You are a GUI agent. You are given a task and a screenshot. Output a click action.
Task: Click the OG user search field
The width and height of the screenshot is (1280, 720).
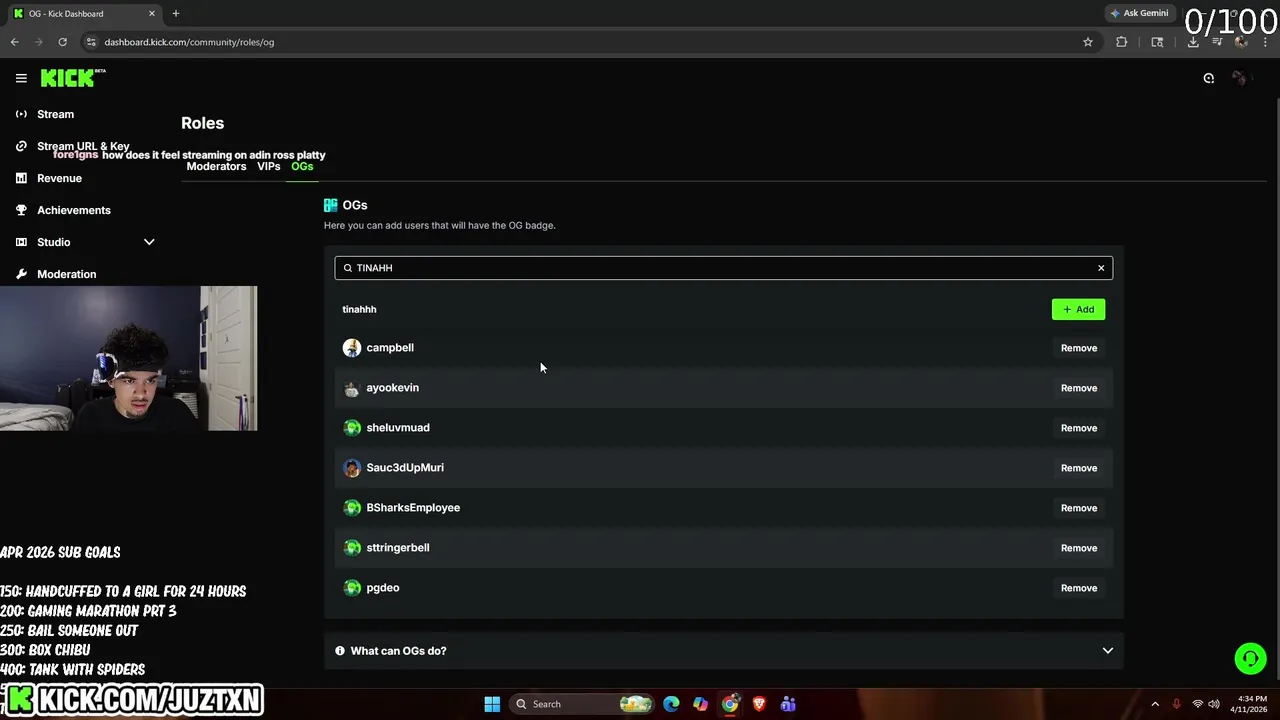pyautogui.click(x=723, y=268)
